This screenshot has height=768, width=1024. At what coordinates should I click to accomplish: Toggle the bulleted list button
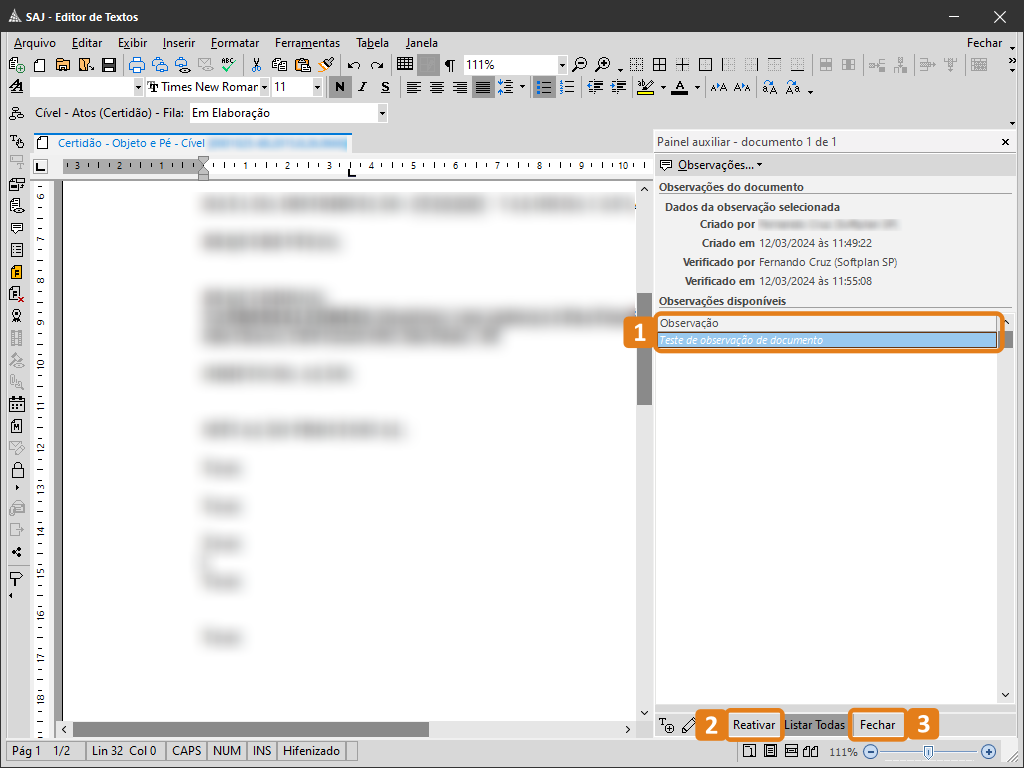point(543,88)
